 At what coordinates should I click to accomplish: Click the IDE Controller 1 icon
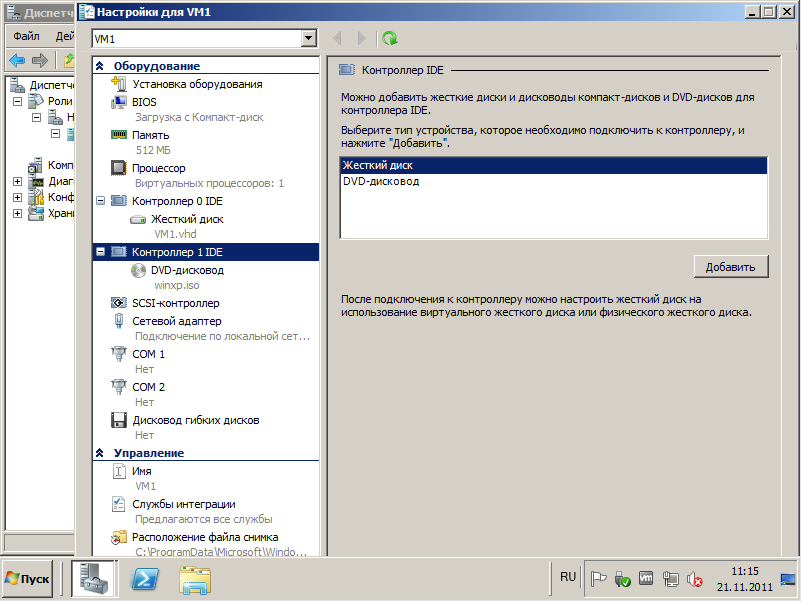pos(119,252)
